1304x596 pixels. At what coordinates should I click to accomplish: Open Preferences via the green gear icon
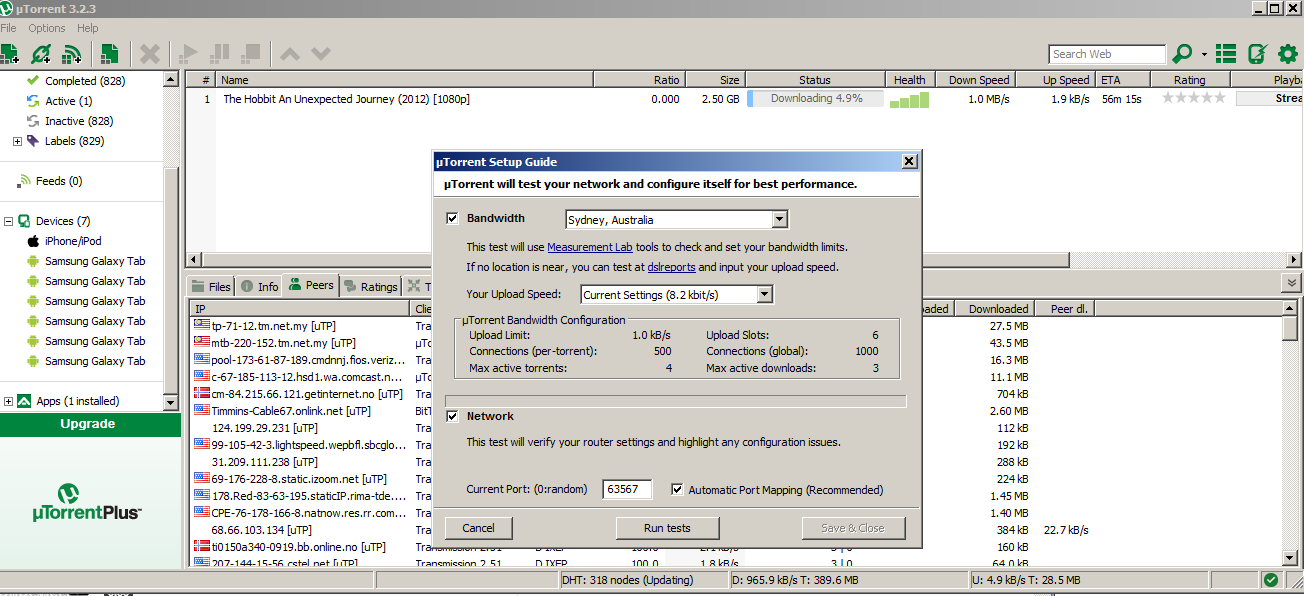pyautogui.click(x=1288, y=54)
